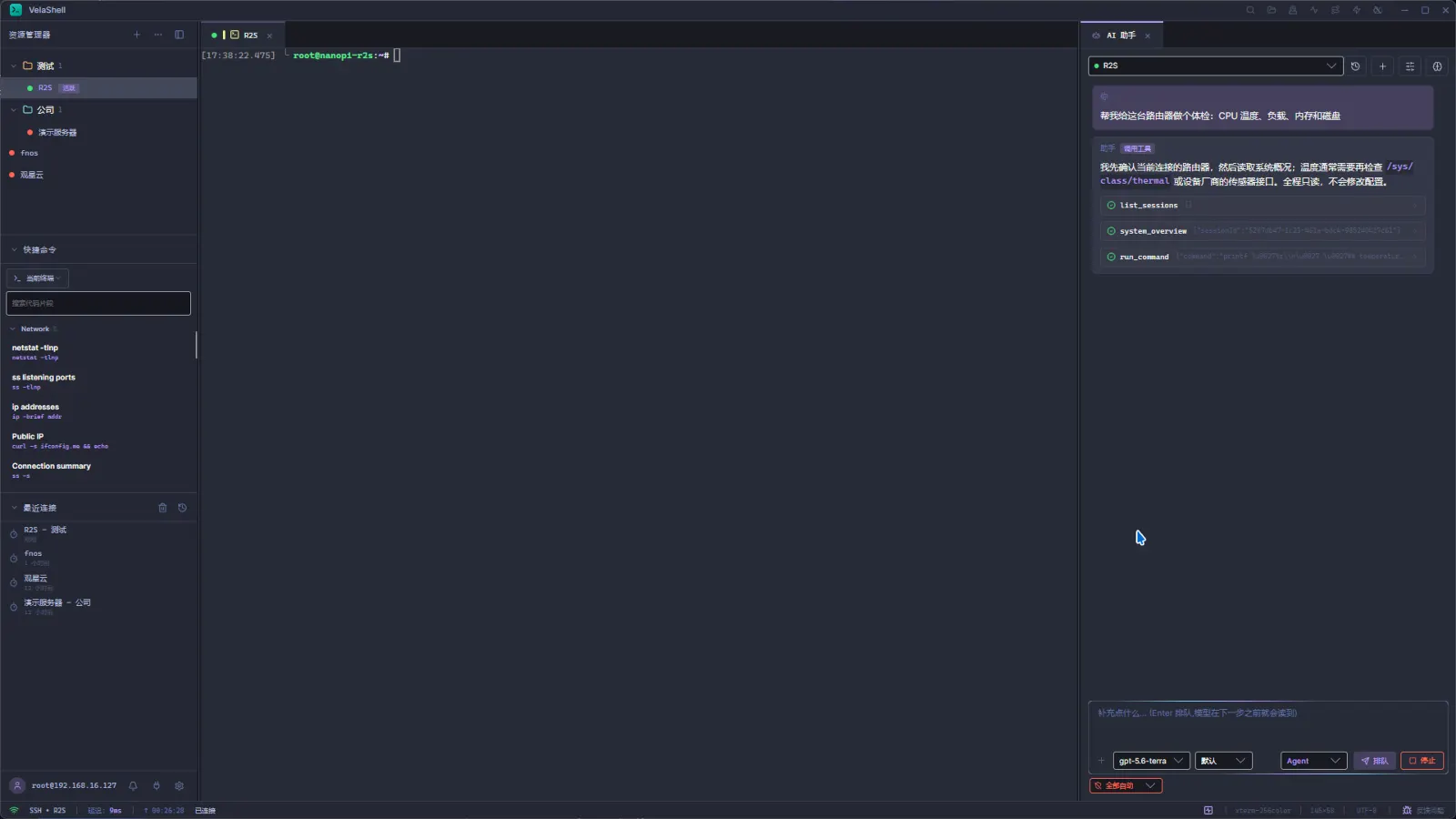Collapse the 快捷命令 section
Image resolution: width=1456 pixels, height=819 pixels.
pyautogui.click(x=14, y=249)
